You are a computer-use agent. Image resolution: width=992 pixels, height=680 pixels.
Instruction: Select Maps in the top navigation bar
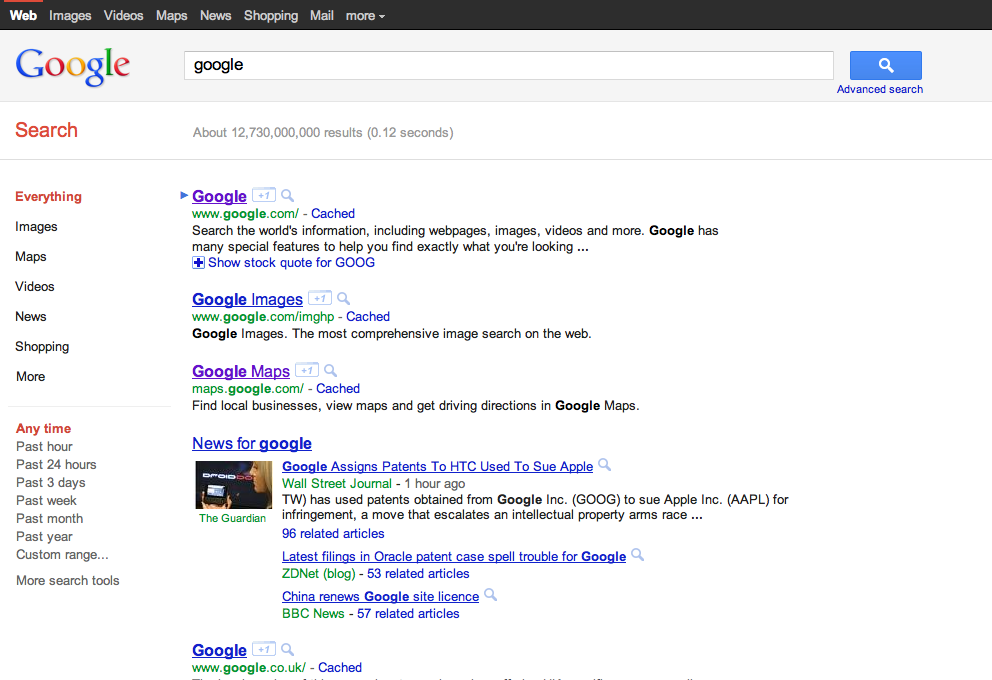pos(171,15)
